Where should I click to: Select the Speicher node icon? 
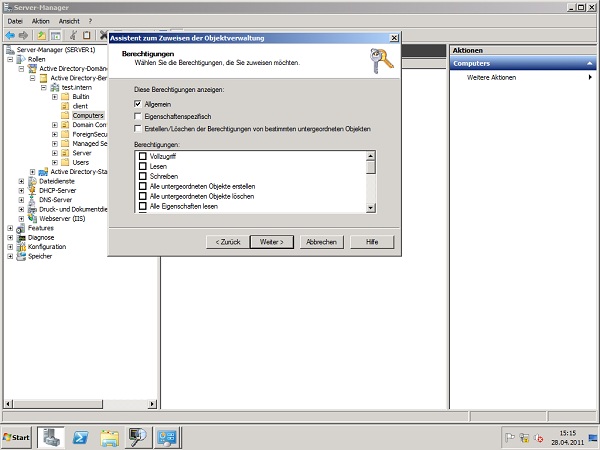click(x=21, y=256)
